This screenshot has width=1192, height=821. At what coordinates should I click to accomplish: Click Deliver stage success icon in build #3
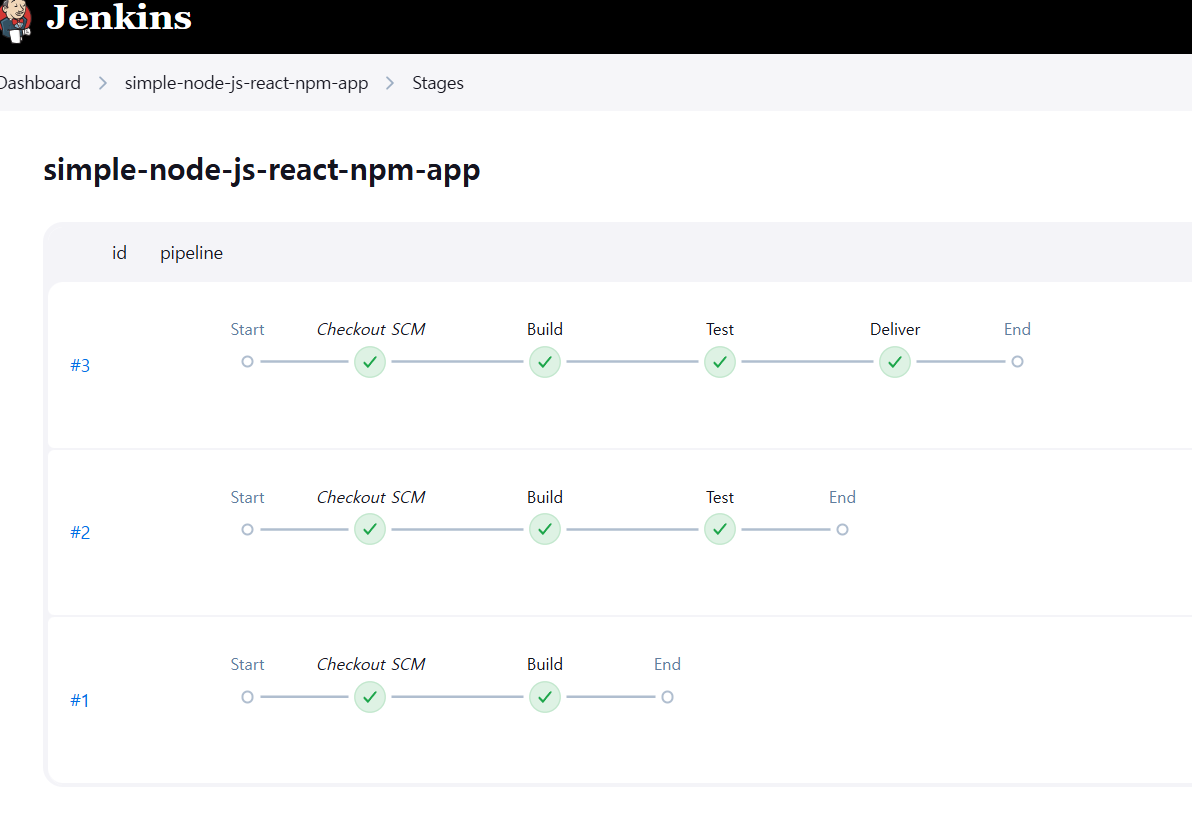click(895, 362)
